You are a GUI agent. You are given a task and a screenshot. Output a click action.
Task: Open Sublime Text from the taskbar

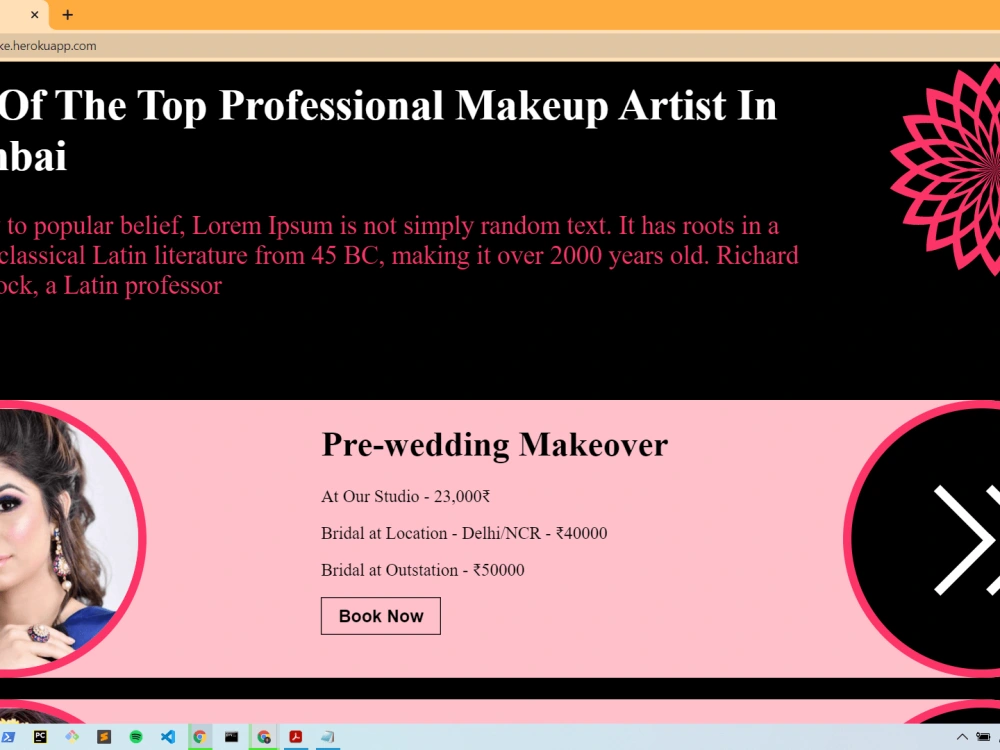pos(104,737)
